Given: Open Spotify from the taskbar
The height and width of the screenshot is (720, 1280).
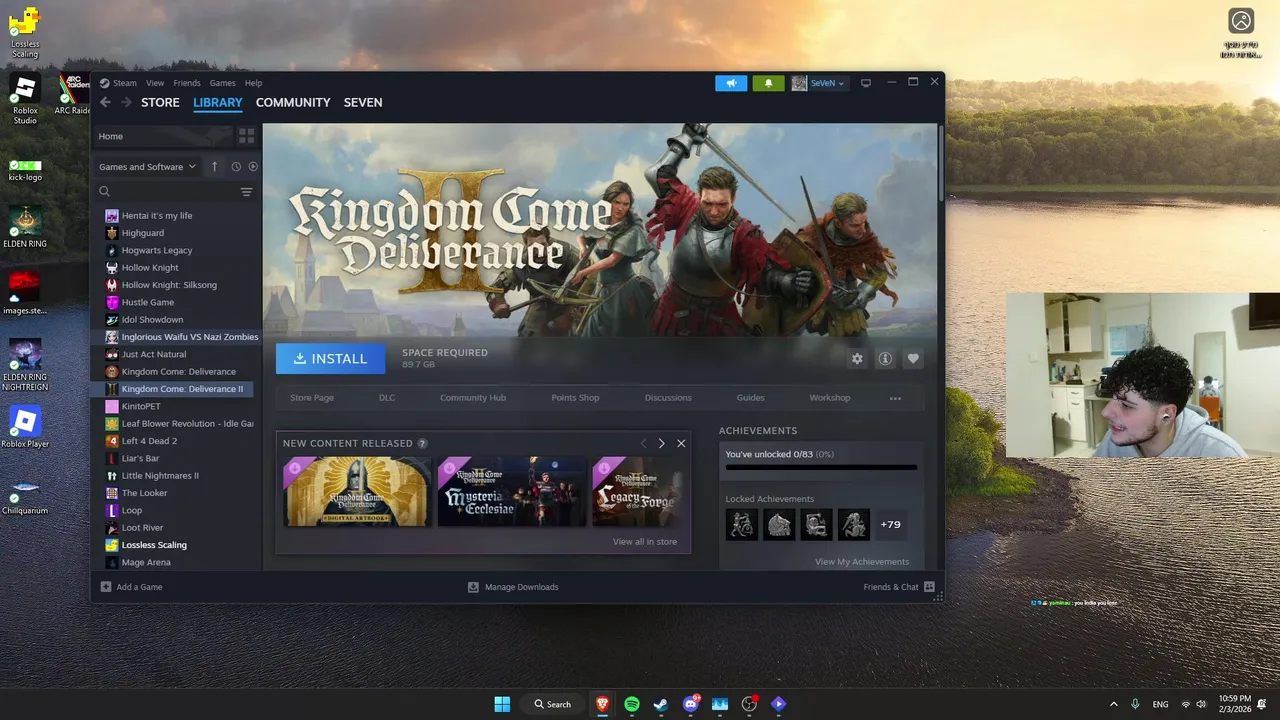Looking at the screenshot, I should pyautogui.click(x=632, y=704).
